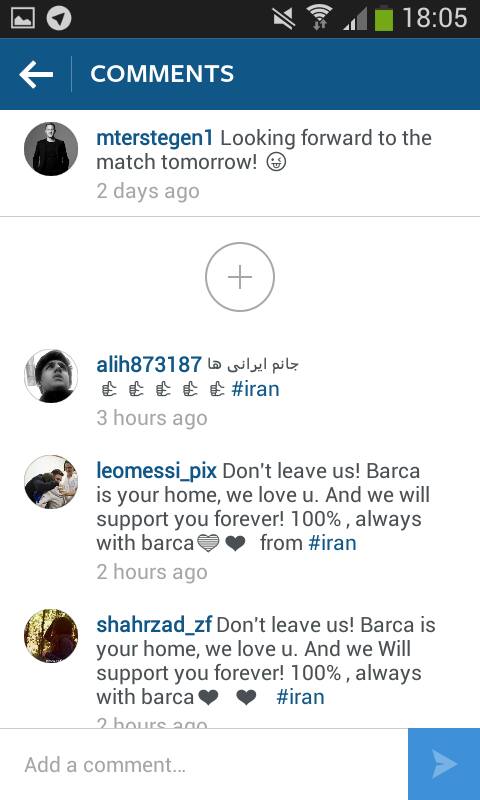The height and width of the screenshot is (800, 480).
Task: Open leomessi_pix avatar
Action: pyautogui.click(x=51, y=482)
